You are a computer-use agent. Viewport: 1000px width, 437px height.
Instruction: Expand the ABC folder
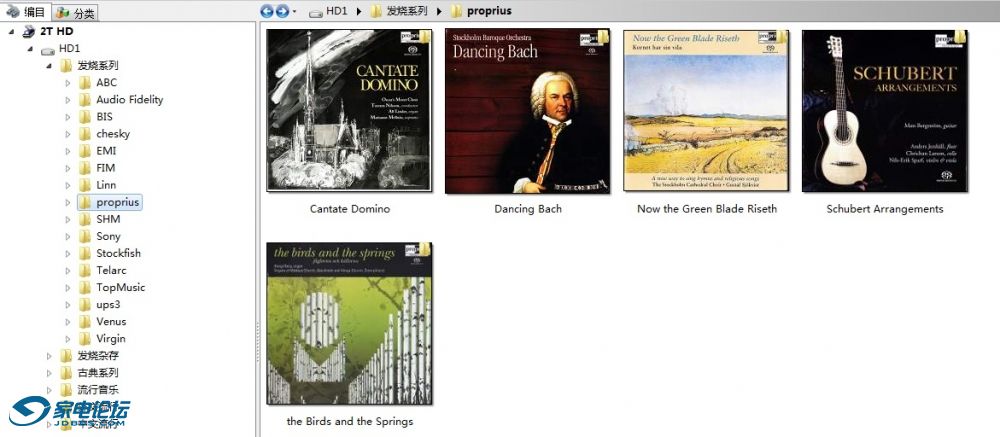tap(68, 83)
